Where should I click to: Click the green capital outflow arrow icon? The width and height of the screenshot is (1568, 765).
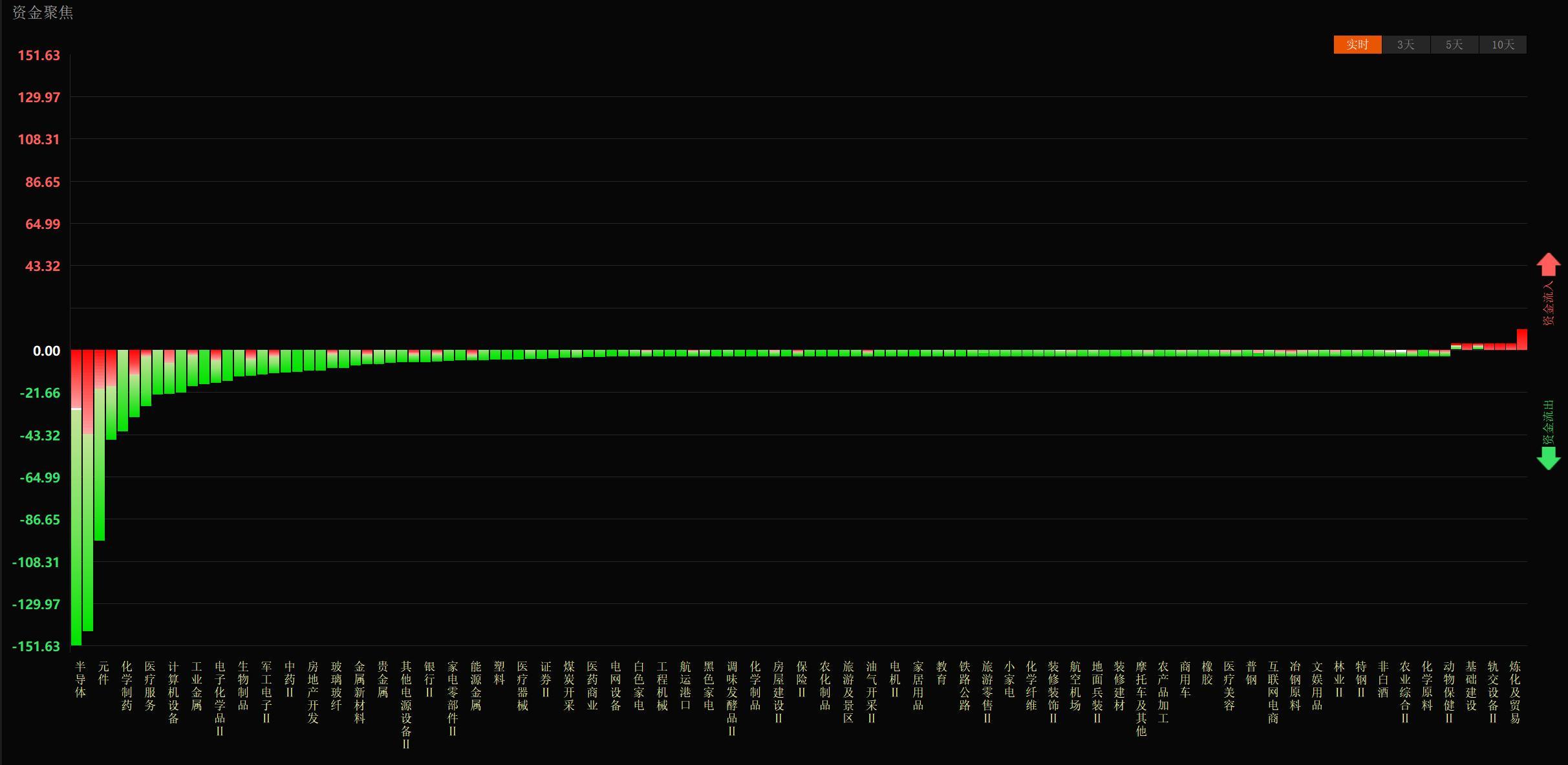[x=1549, y=458]
